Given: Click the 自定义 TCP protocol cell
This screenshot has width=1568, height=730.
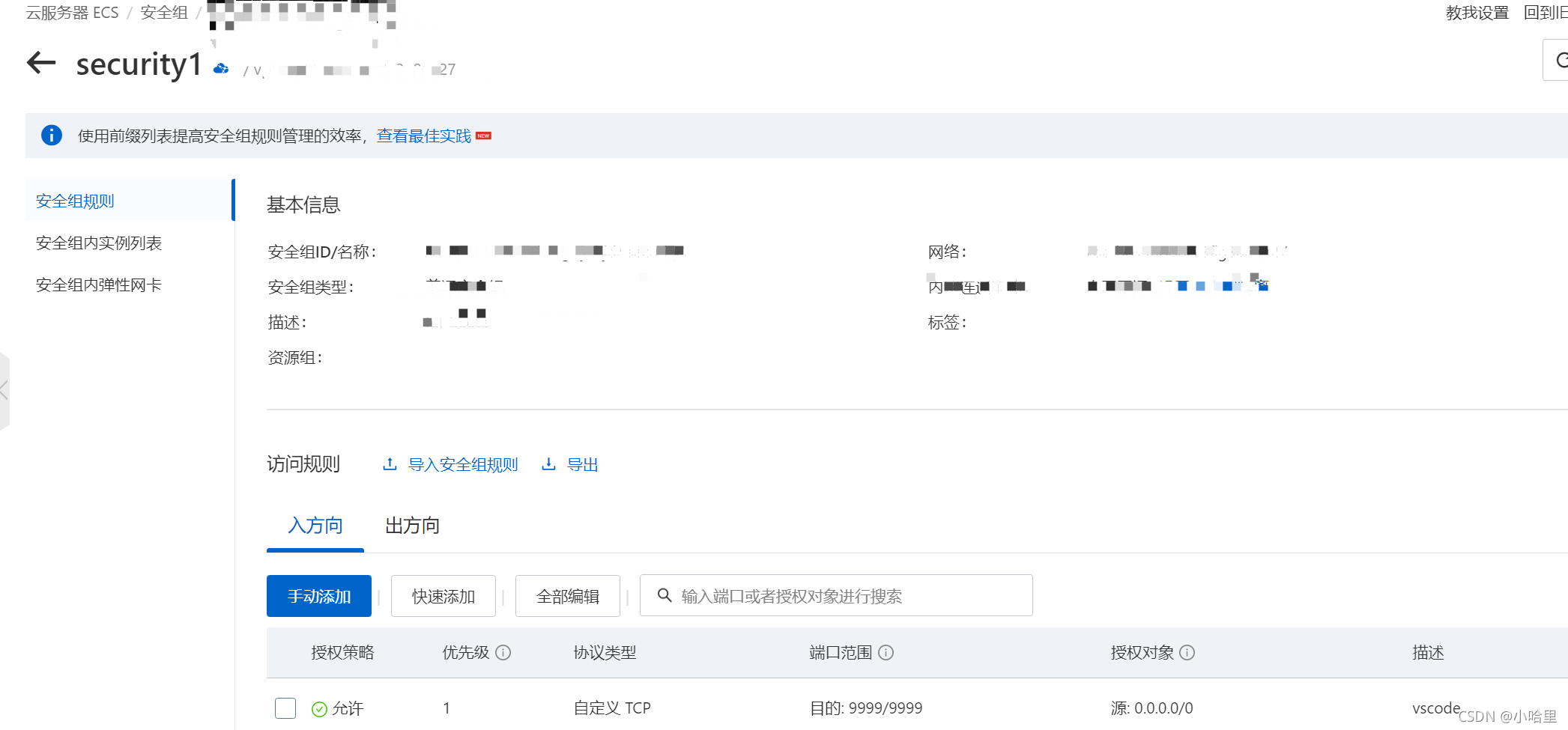Looking at the screenshot, I should (612, 708).
